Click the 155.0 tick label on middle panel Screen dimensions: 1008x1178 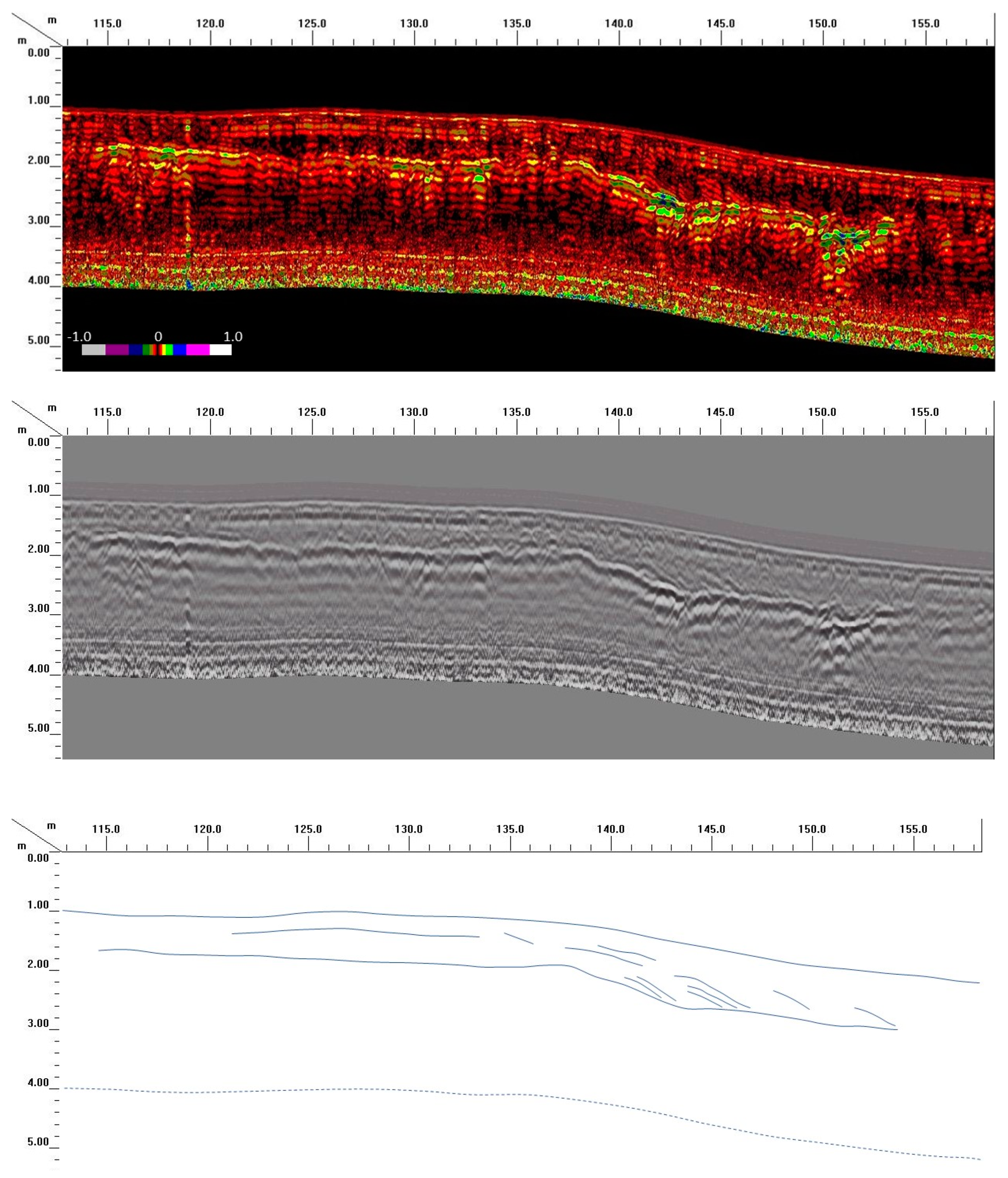pos(924,412)
